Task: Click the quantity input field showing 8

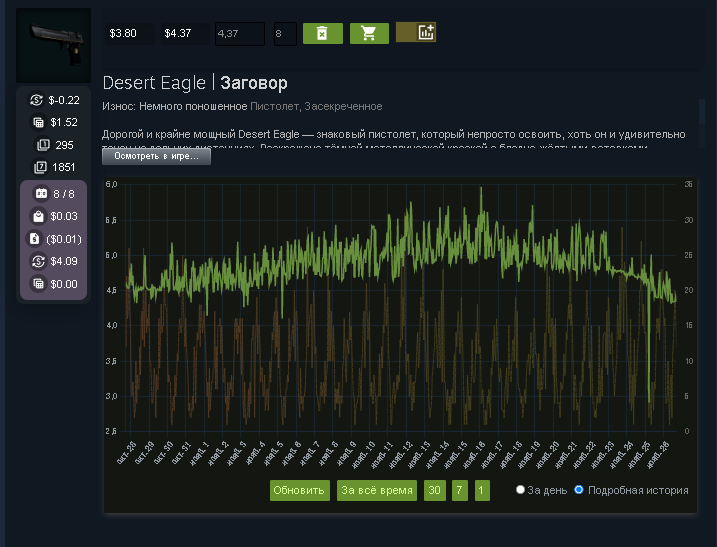Action: (x=285, y=34)
